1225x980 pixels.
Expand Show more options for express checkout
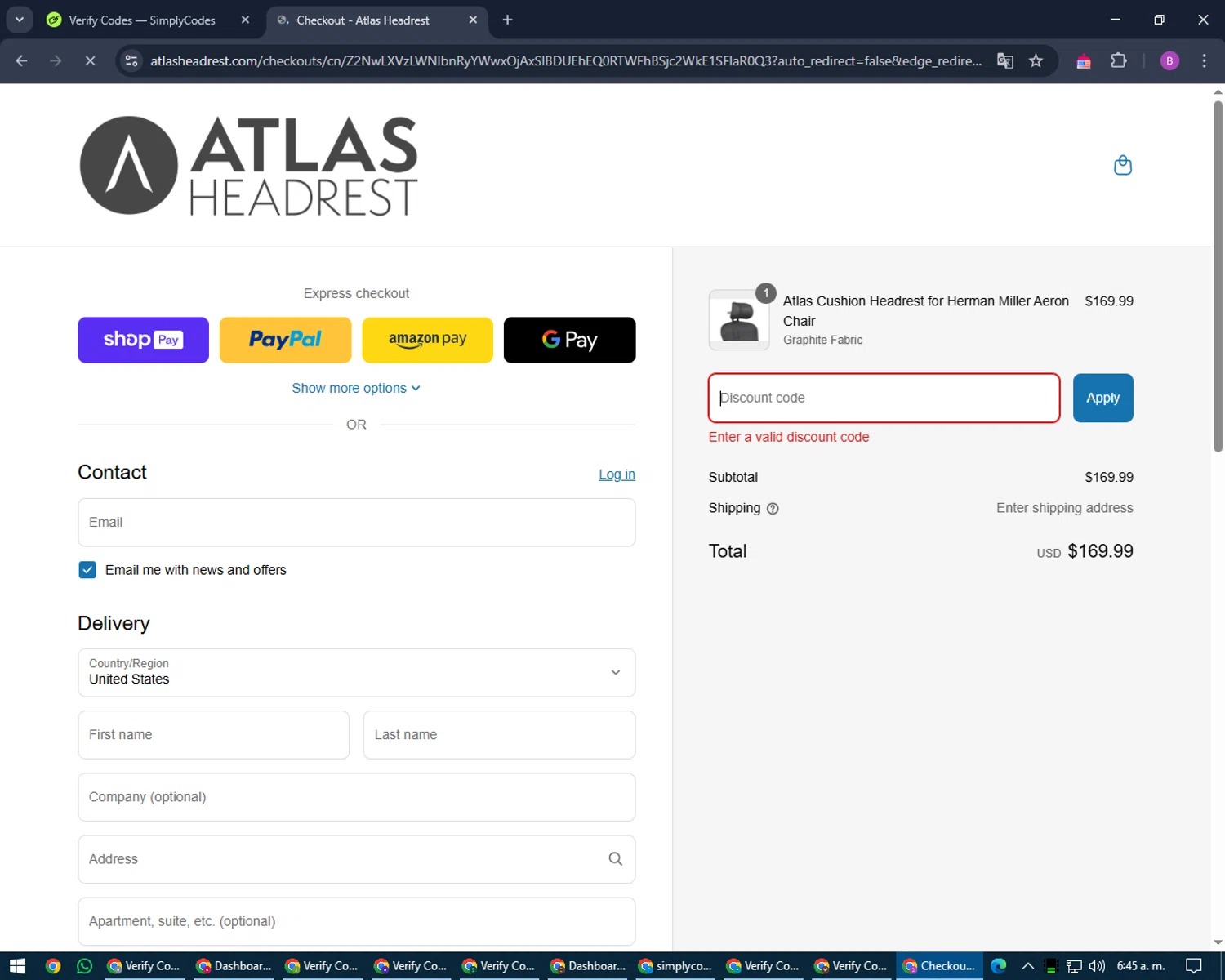(x=356, y=388)
